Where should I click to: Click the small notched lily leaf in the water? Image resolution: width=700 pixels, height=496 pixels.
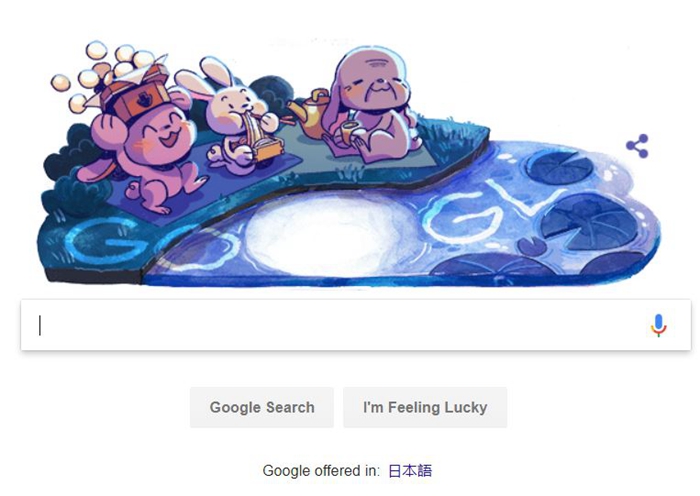(x=532, y=246)
